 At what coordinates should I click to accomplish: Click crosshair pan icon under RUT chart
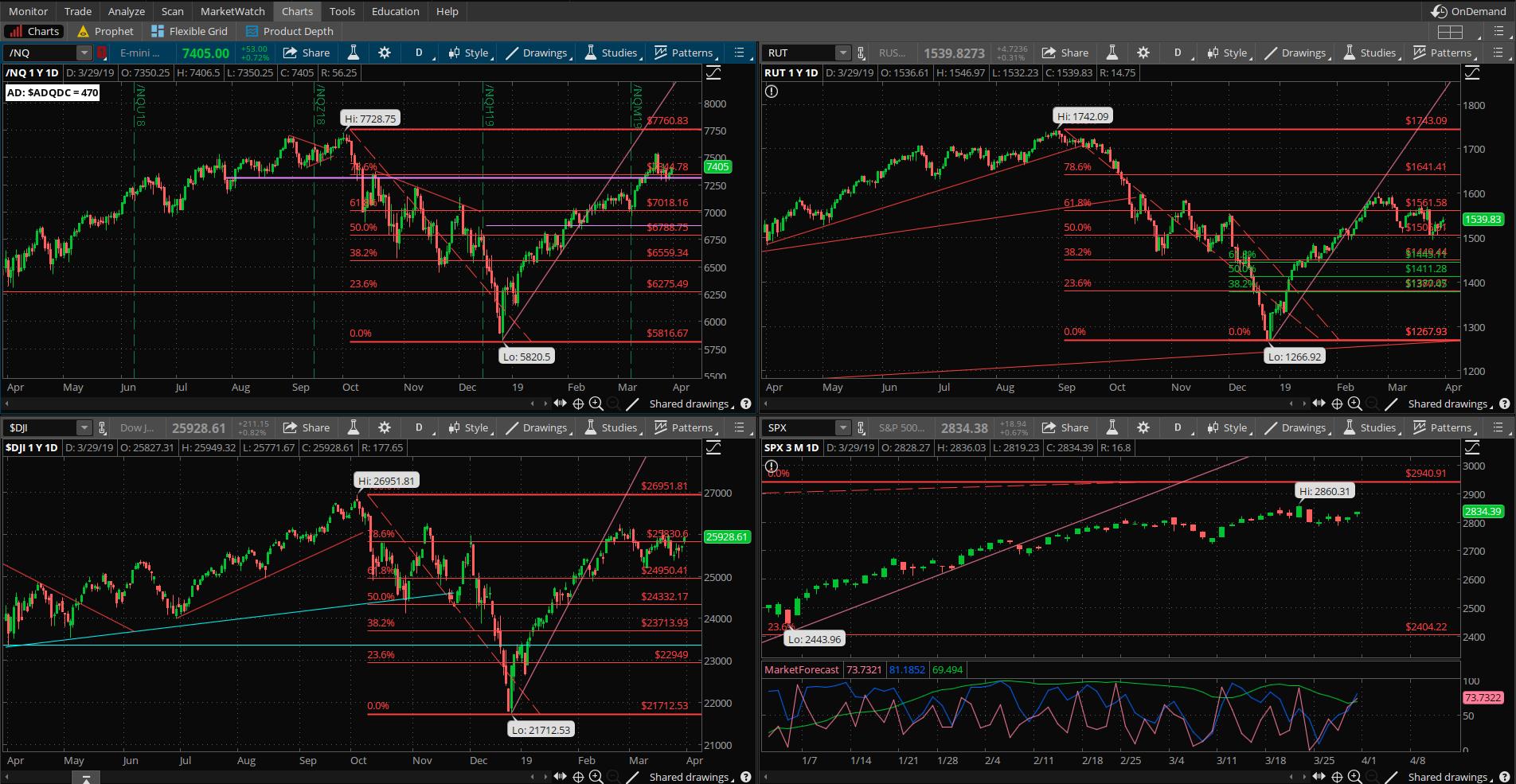[1337, 404]
